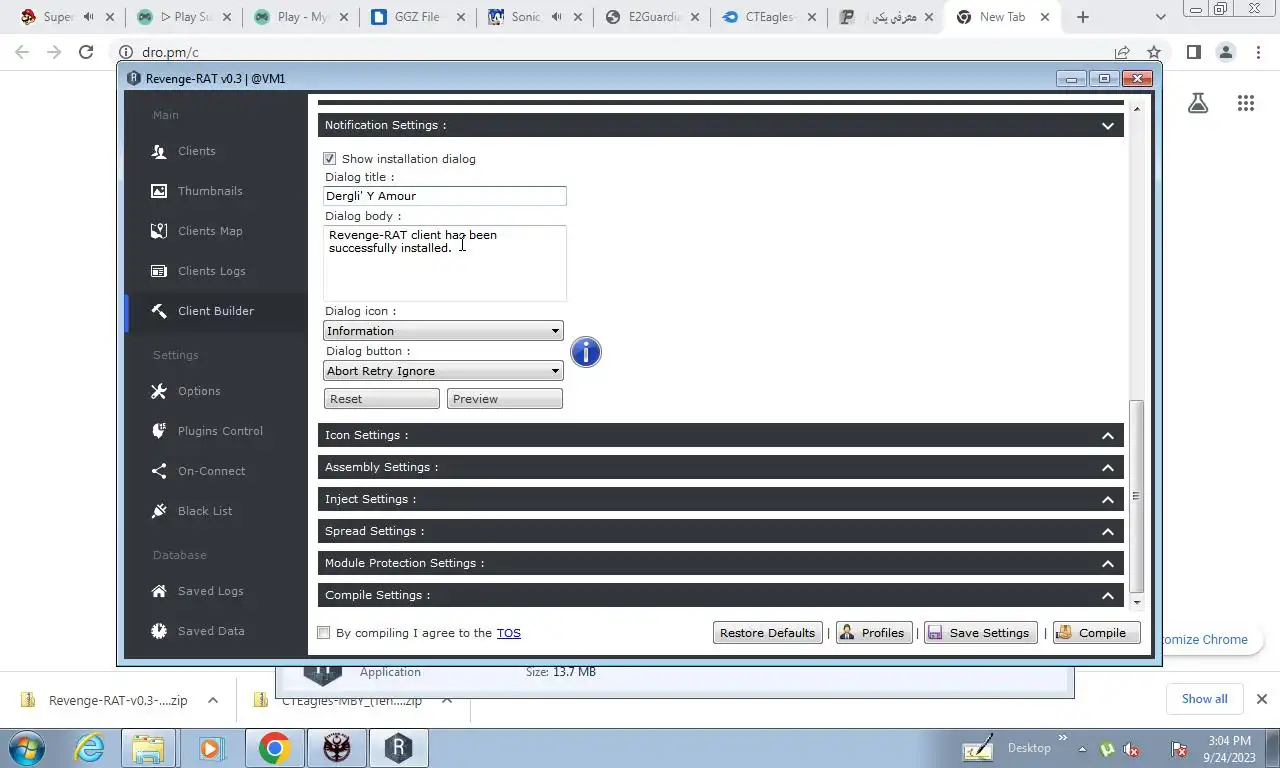Screen dimensions: 1280x768
Task: Click Show all downloads button
Action: click(x=1204, y=699)
